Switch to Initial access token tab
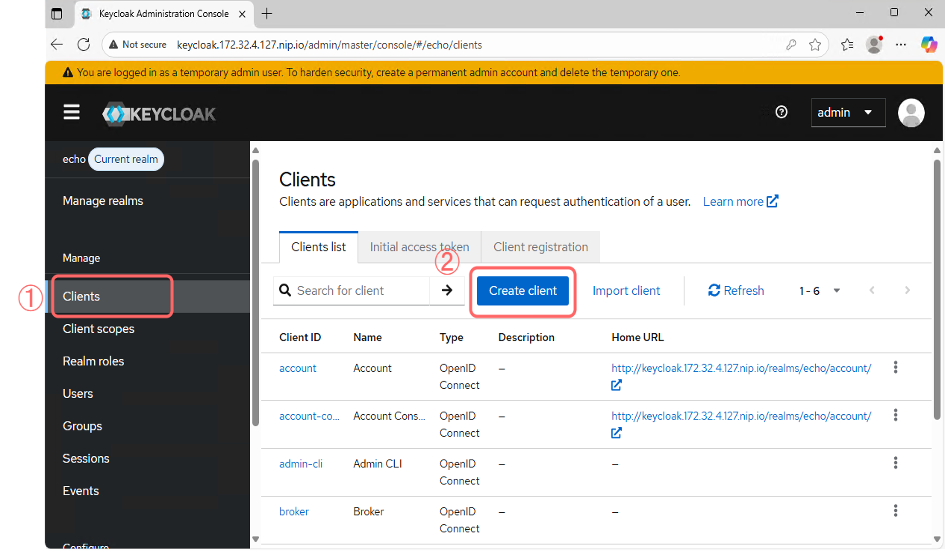 419,247
